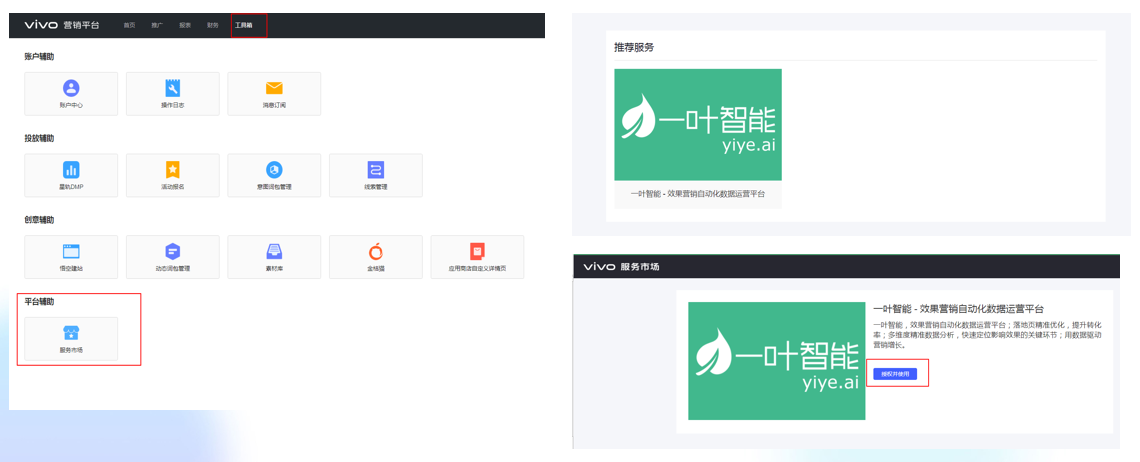The image size is (1140, 462).
Task: Open 操作日志 wrench log icon
Action: pos(172,89)
